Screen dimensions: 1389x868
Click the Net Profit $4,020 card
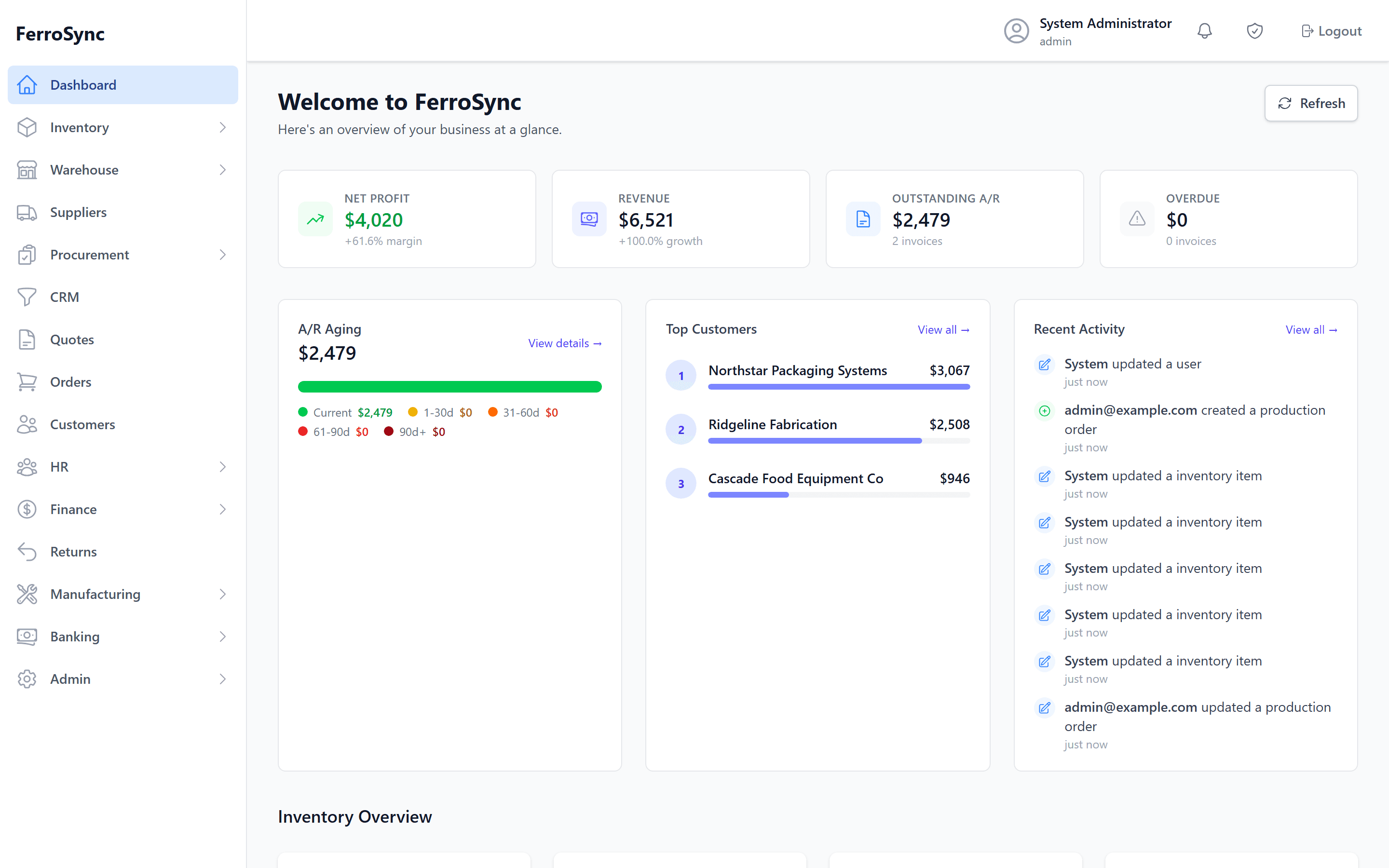tap(407, 219)
